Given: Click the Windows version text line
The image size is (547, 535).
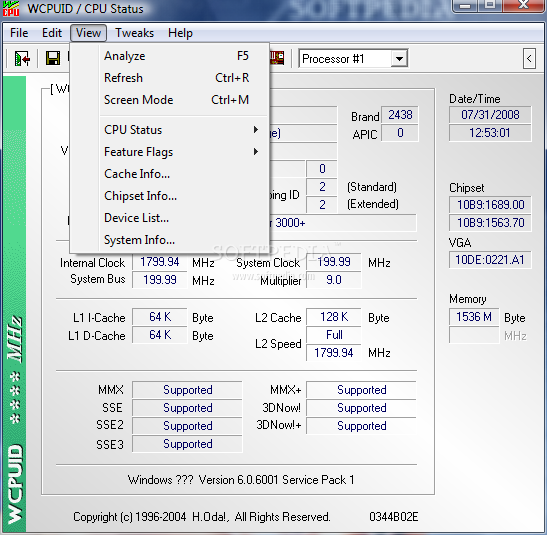Looking at the screenshot, I should click(x=241, y=480).
